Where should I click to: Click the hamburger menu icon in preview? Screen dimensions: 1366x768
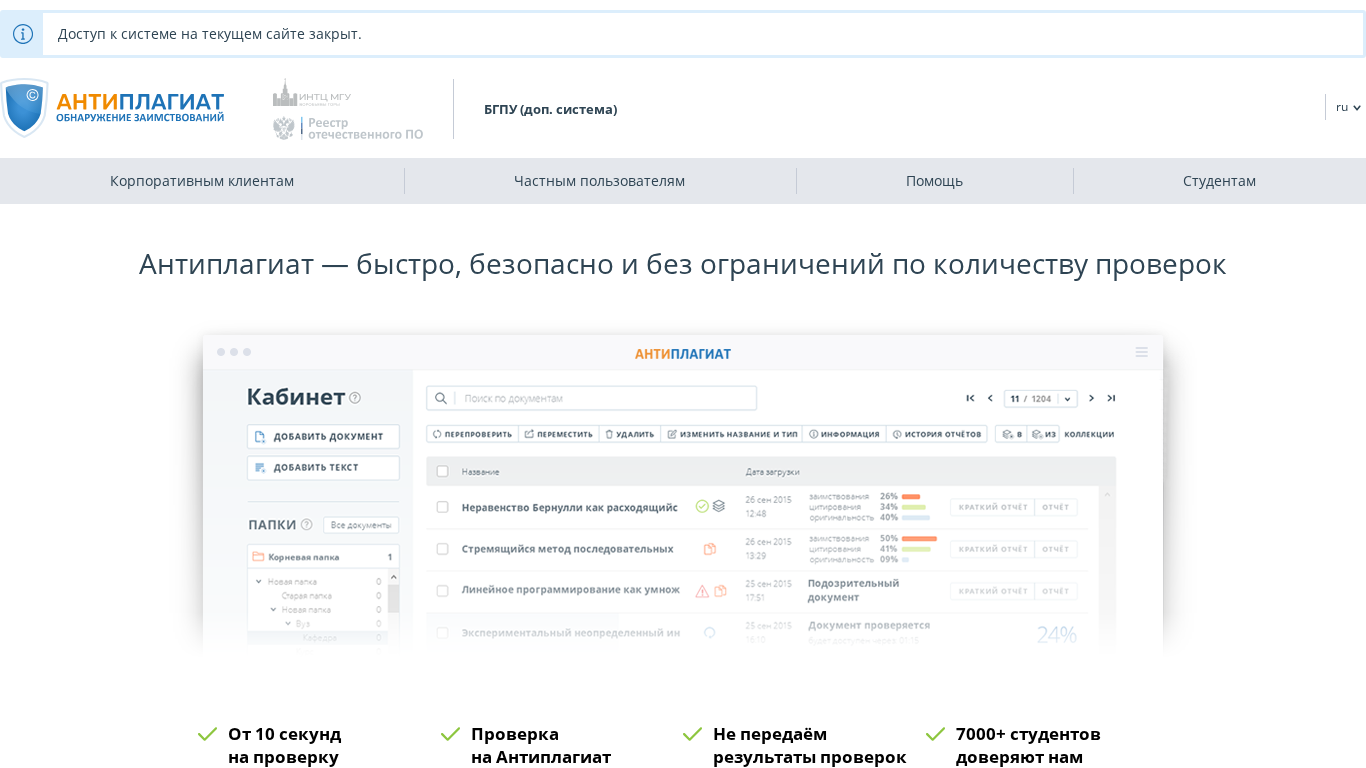pyautogui.click(x=1141, y=353)
